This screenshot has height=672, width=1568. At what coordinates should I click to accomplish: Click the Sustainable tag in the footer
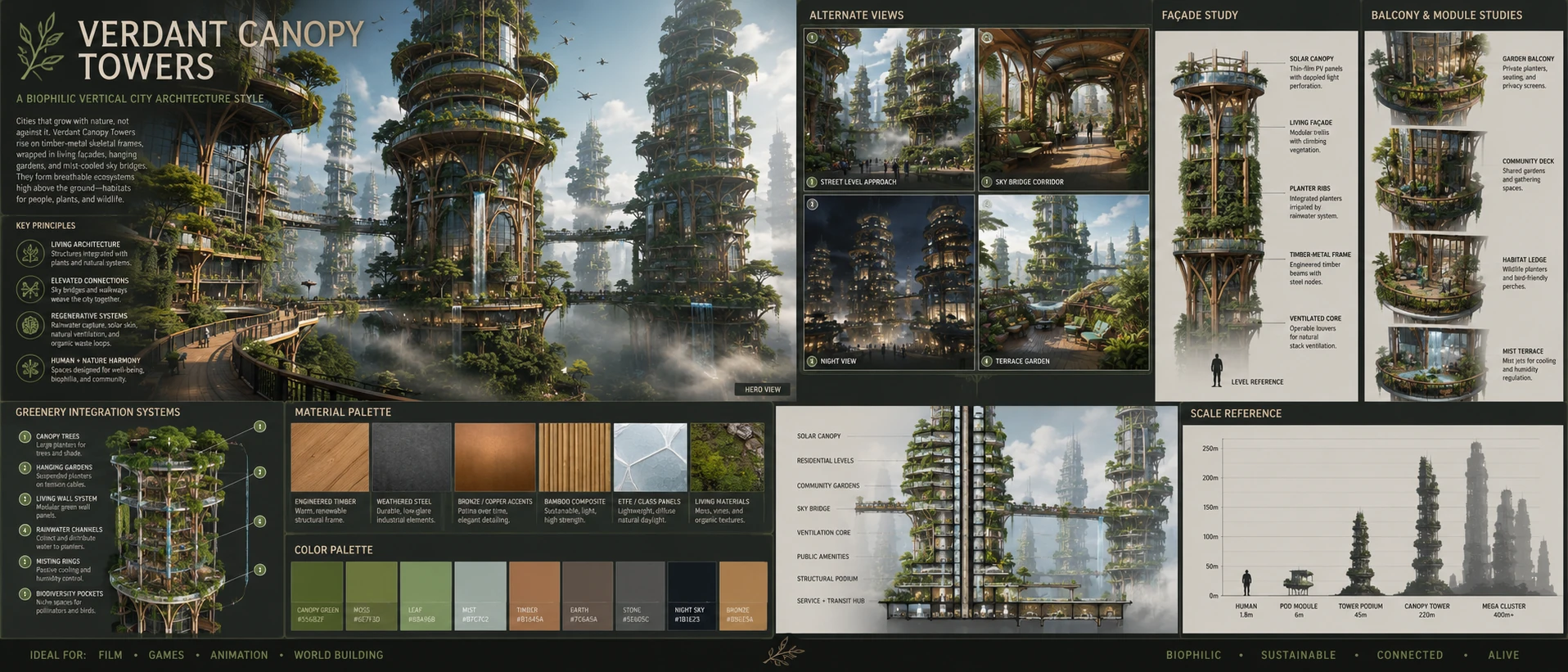click(1298, 655)
